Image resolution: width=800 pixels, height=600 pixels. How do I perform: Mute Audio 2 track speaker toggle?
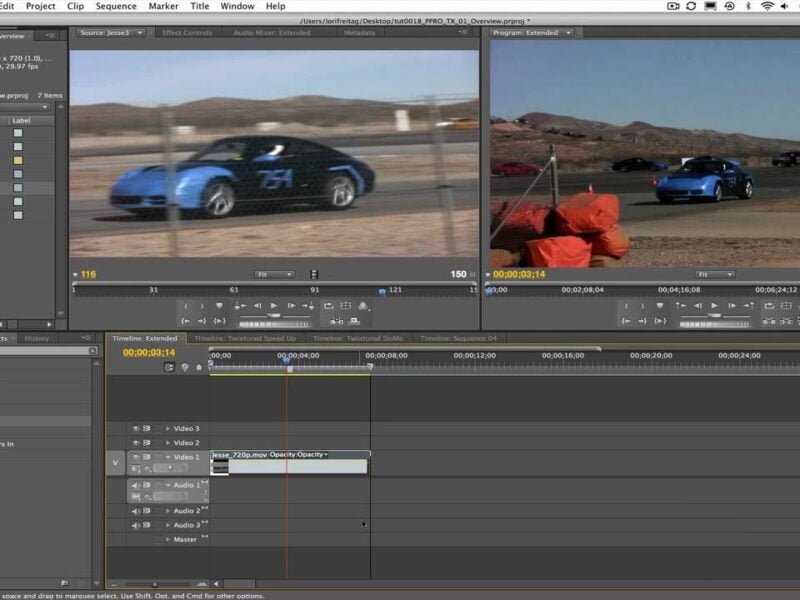click(136, 511)
